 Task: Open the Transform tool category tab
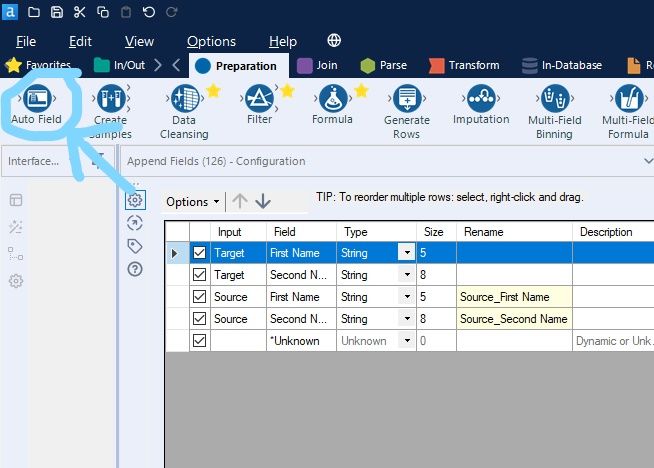(x=464, y=65)
